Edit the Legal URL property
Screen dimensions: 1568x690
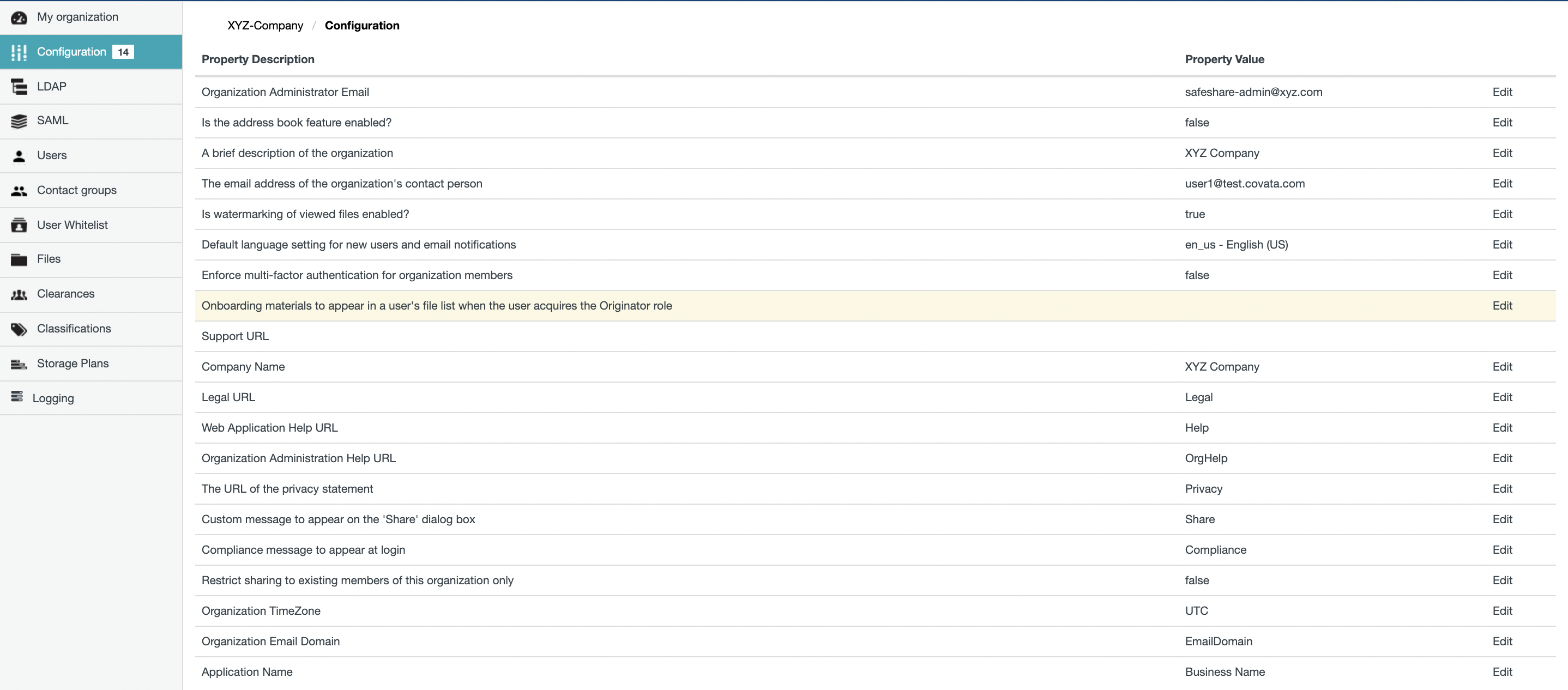pos(1501,397)
